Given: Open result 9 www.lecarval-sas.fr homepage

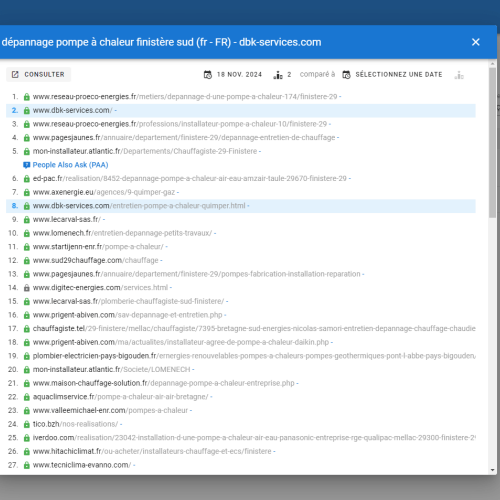Looking at the screenshot, I should pos(67,220).
